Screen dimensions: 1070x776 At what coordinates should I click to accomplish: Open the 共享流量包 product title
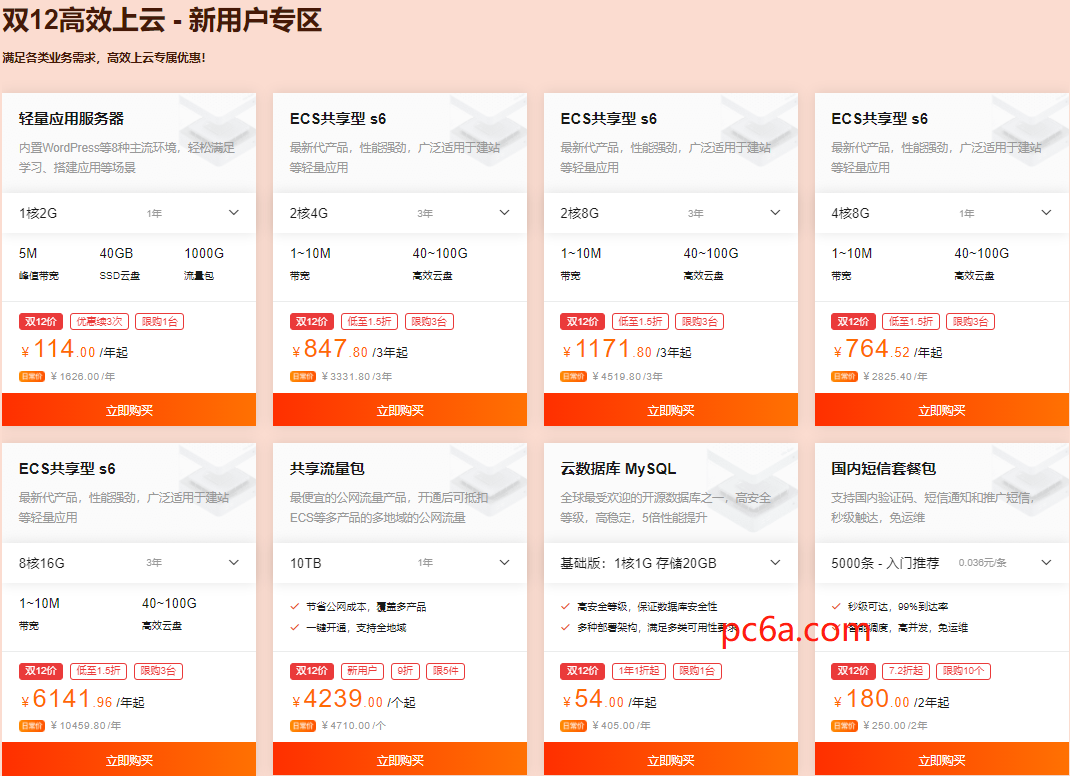coord(327,469)
